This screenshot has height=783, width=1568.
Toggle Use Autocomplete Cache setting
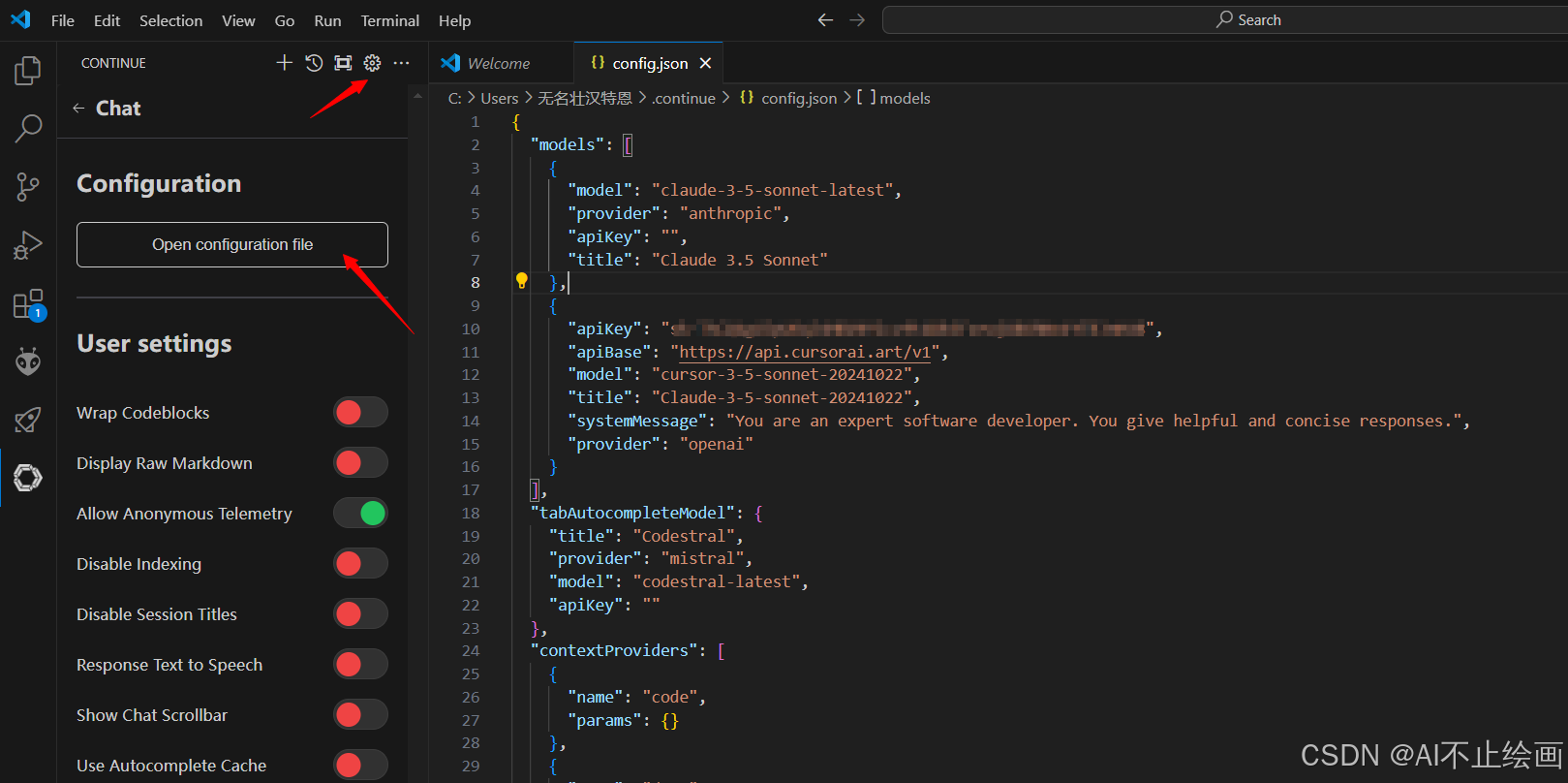click(360, 766)
